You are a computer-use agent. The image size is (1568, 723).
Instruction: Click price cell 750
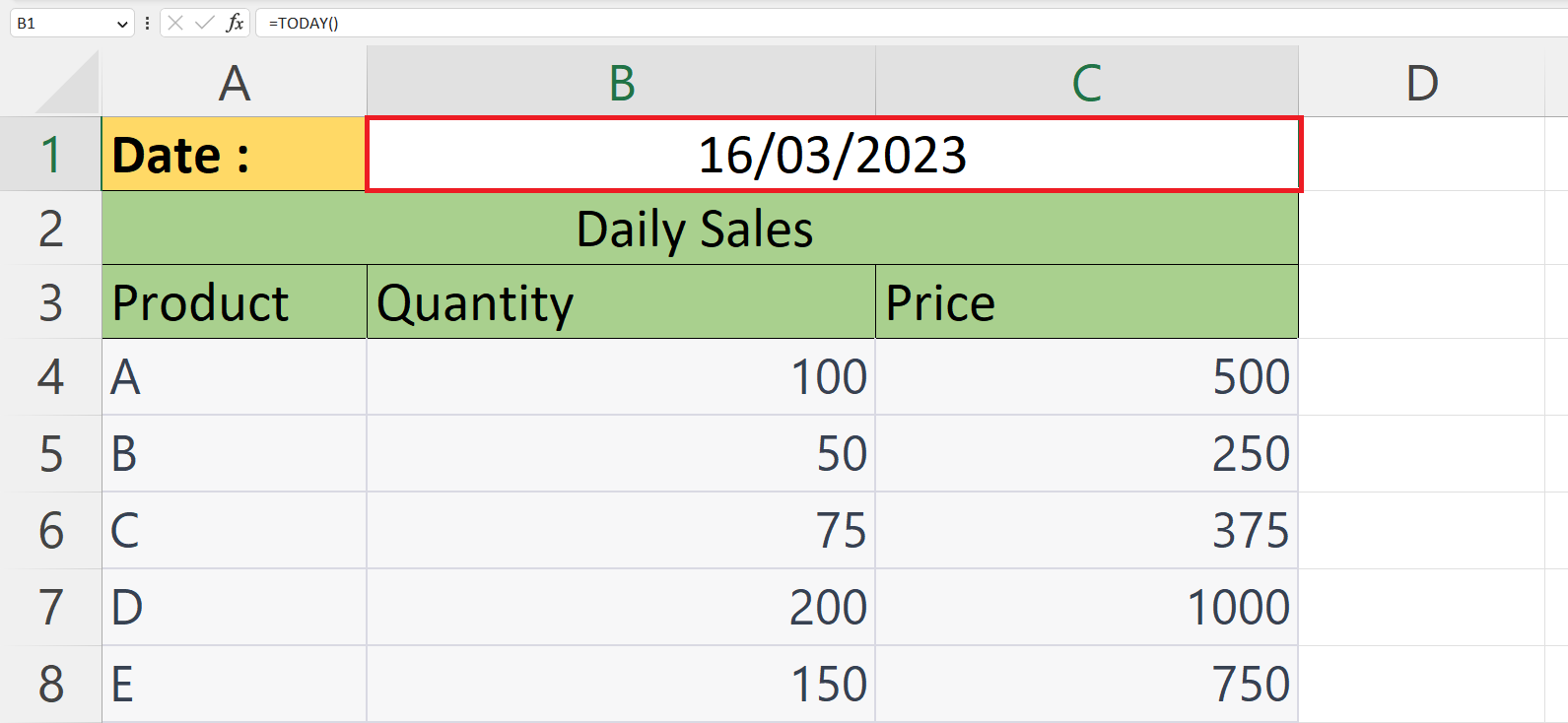click(1087, 685)
